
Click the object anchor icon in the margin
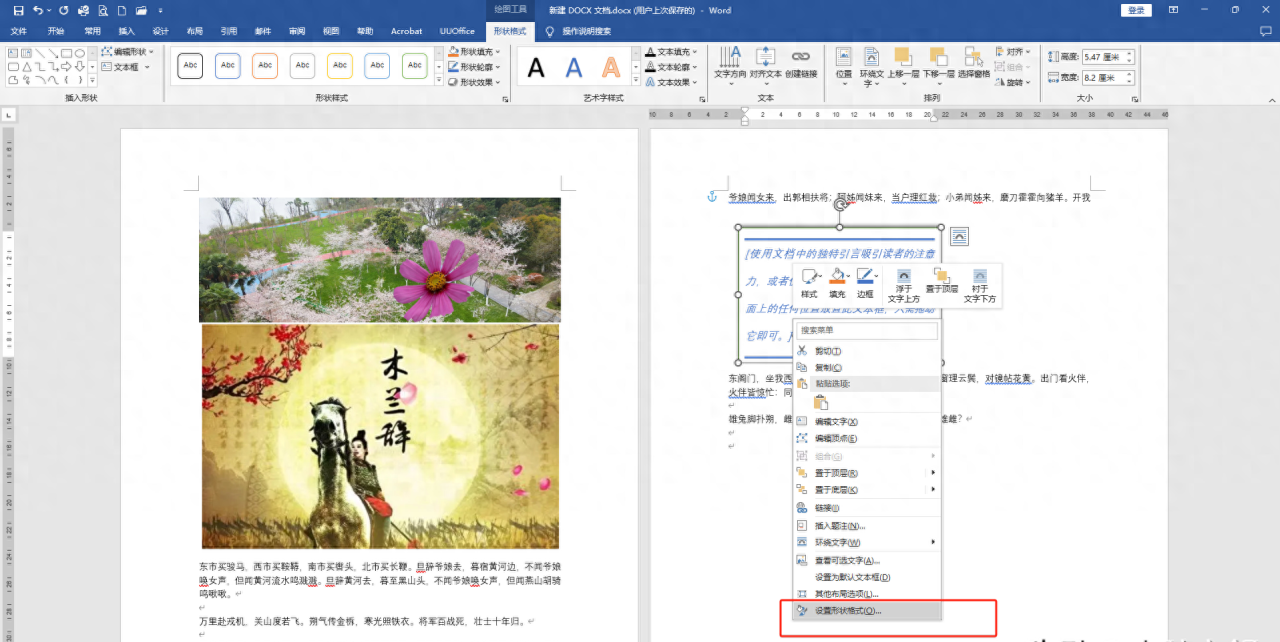713,197
